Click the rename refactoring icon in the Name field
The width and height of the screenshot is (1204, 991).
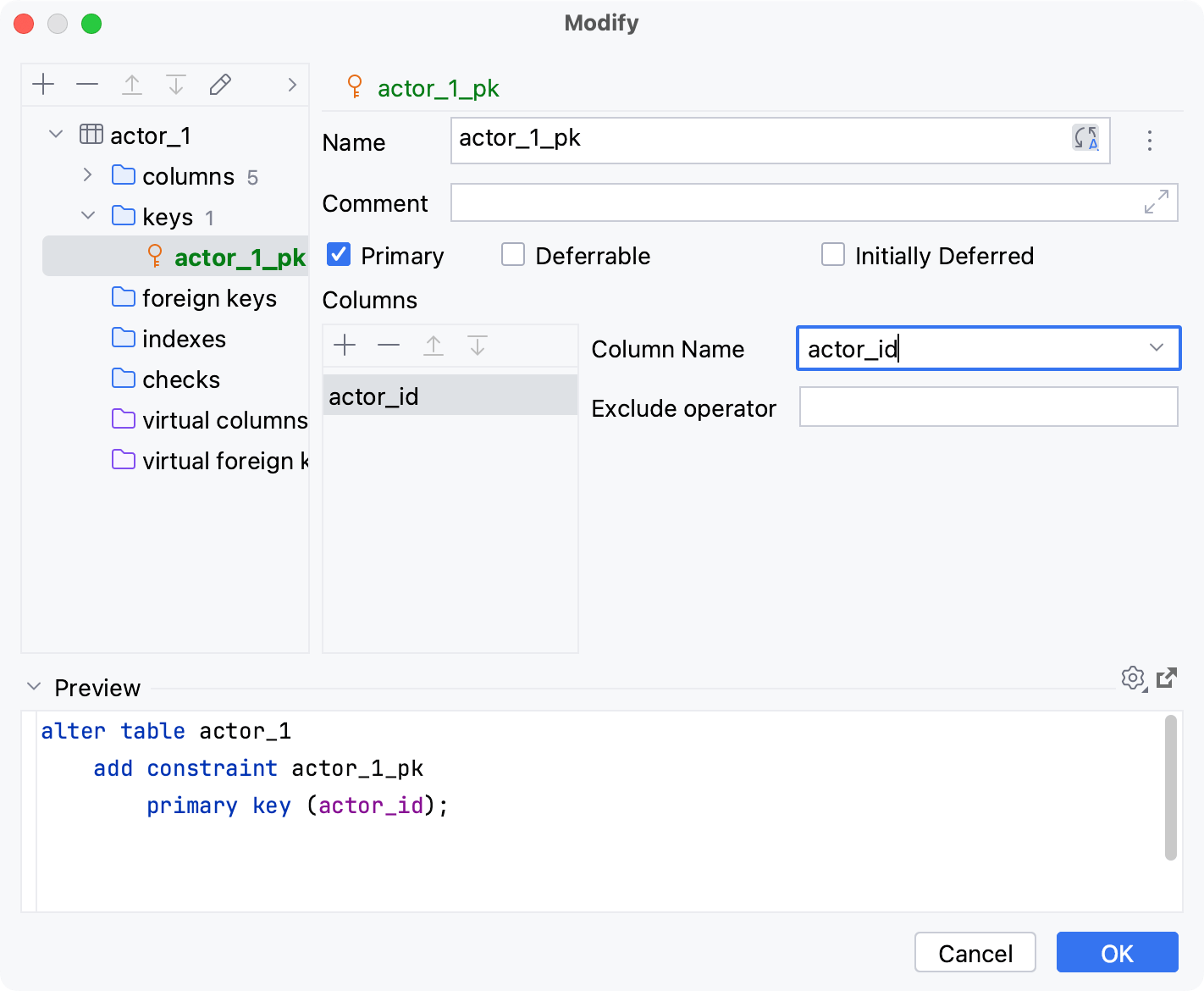click(1085, 140)
